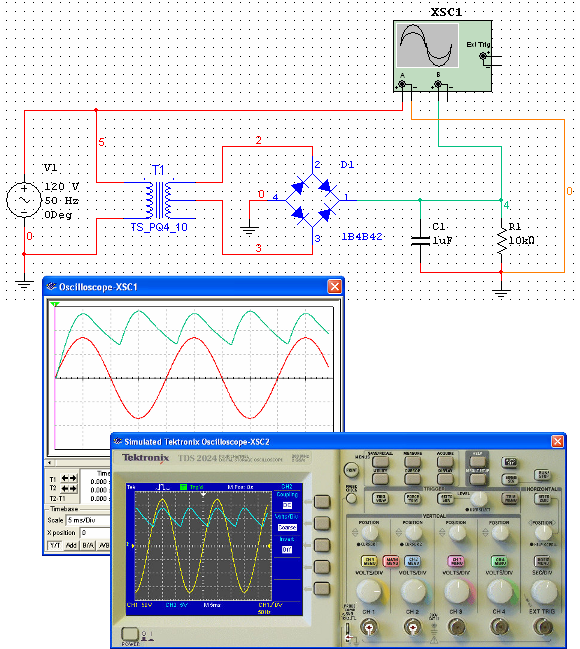Screen dimensions: 580x649
Task: Click the TRIG MENU button
Action: click(x=510, y=498)
